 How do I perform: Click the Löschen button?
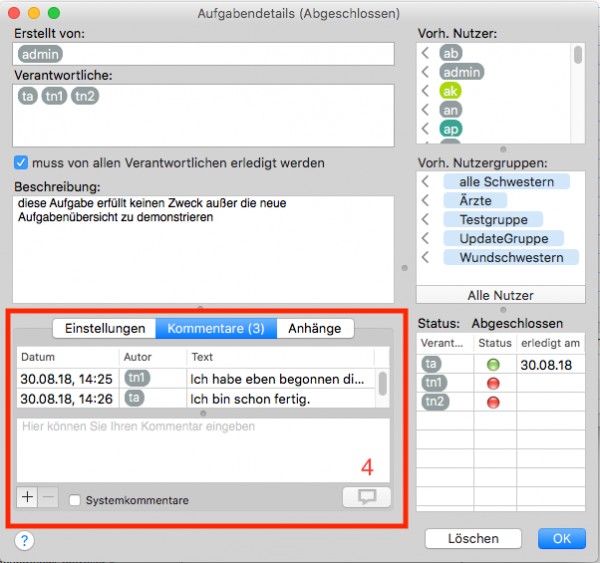coord(473,539)
